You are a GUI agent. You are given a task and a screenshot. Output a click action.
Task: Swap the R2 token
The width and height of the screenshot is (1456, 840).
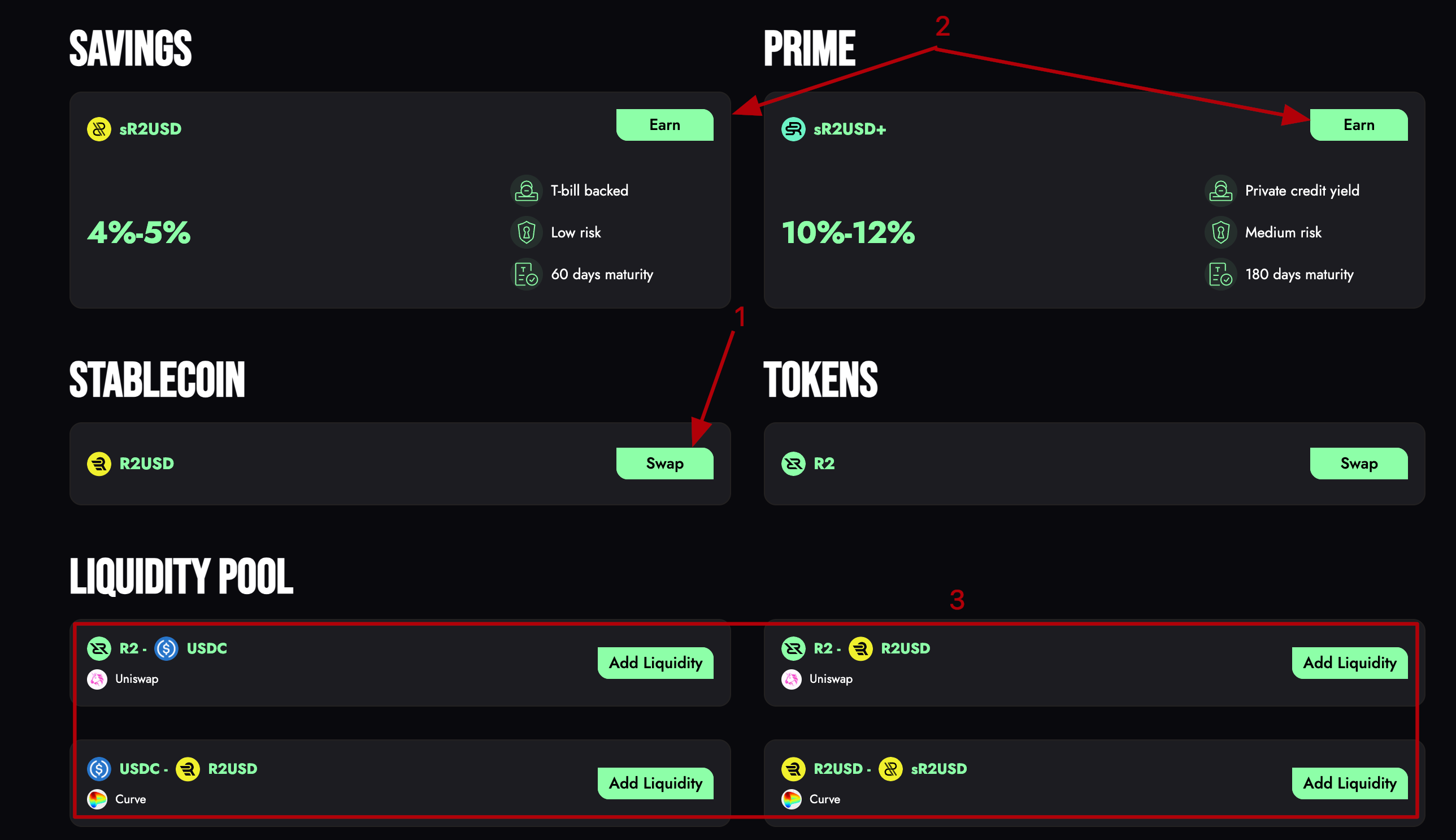[1358, 464]
